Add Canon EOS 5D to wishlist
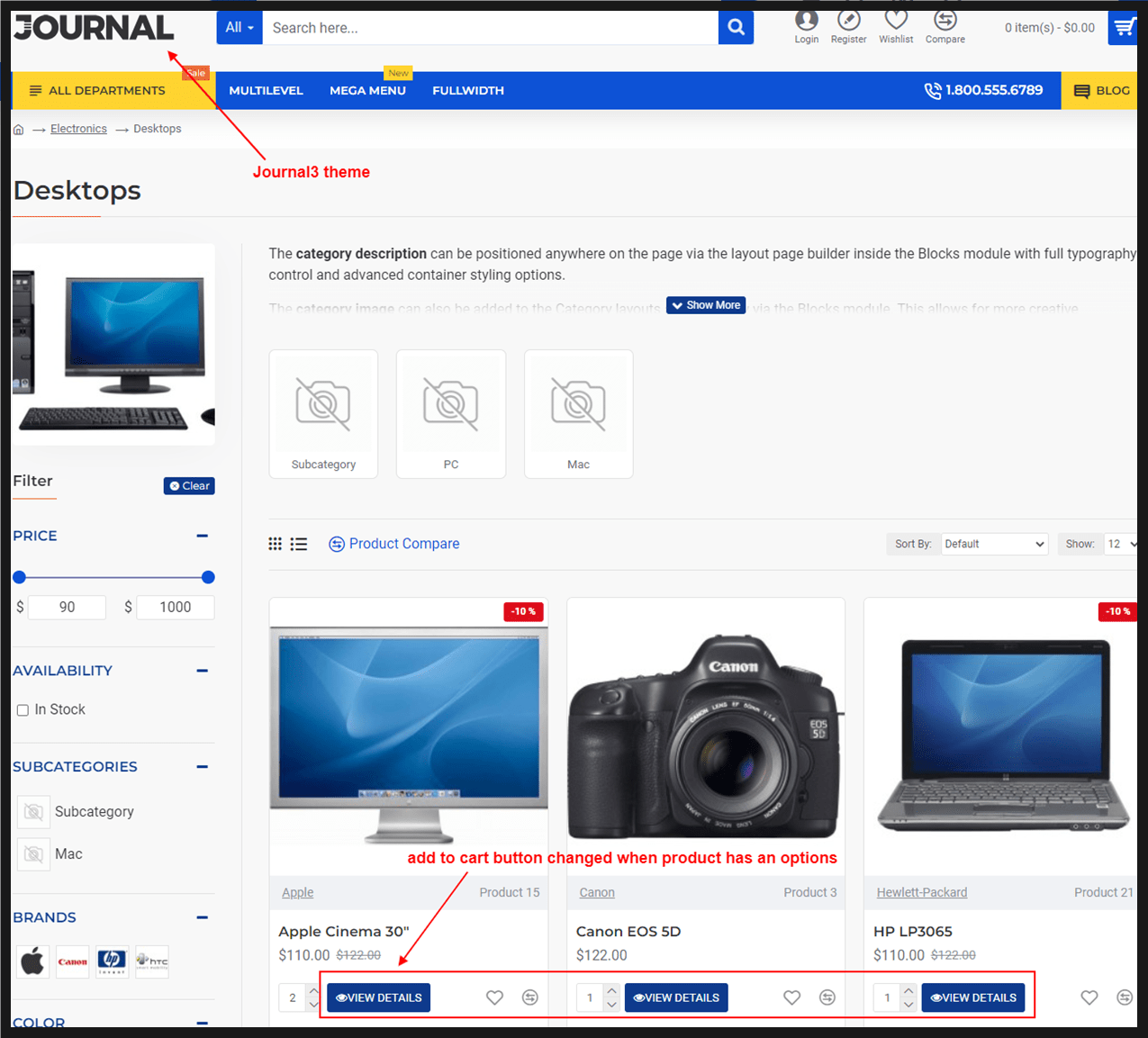Viewport: 1148px width, 1038px height. pyautogui.click(x=791, y=997)
